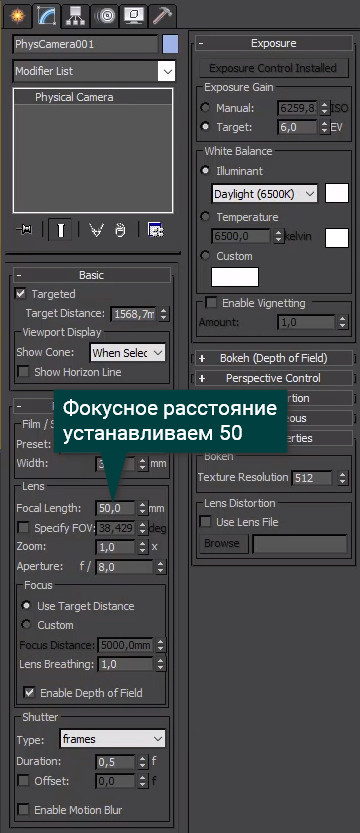The image size is (360, 833).
Task: Click the vignetting Amount spinner arrows
Action: (342, 322)
